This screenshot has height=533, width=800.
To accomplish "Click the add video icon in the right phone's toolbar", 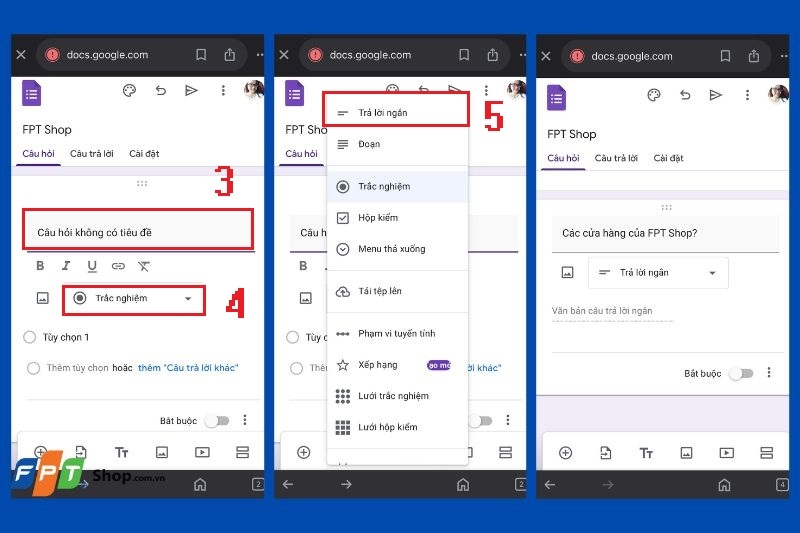I will (x=727, y=453).
